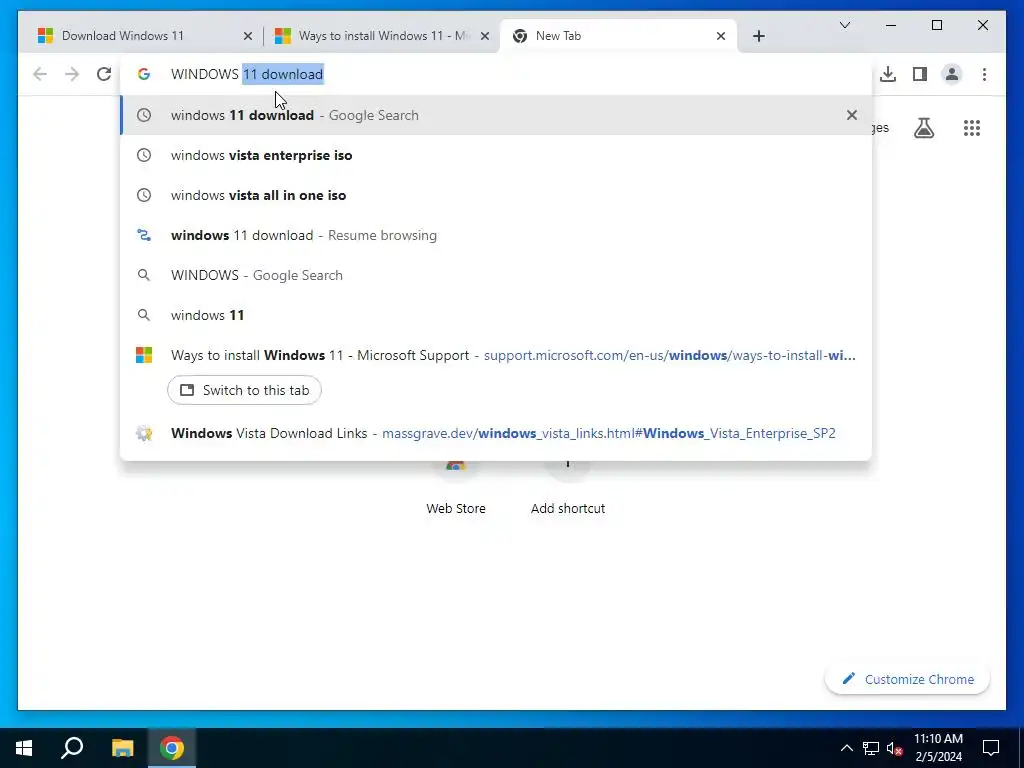This screenshot has height=768, width=1024.
Task: Open 'Windows Vista Download Links' massgrave.dev suggestion
Action: tap(496, 433)
